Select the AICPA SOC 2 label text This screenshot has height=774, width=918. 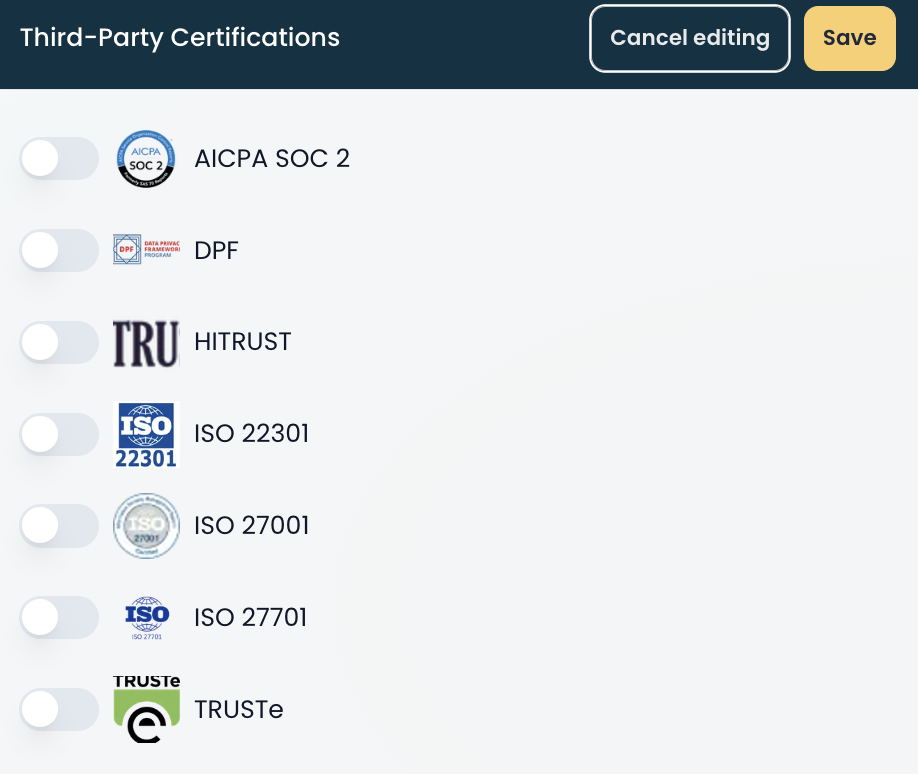tap(271, 158)
